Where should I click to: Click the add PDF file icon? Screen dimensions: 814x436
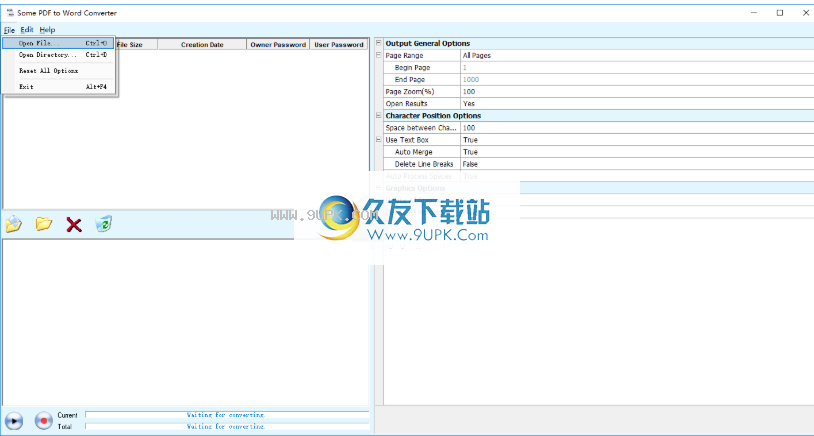pos(13,224)
